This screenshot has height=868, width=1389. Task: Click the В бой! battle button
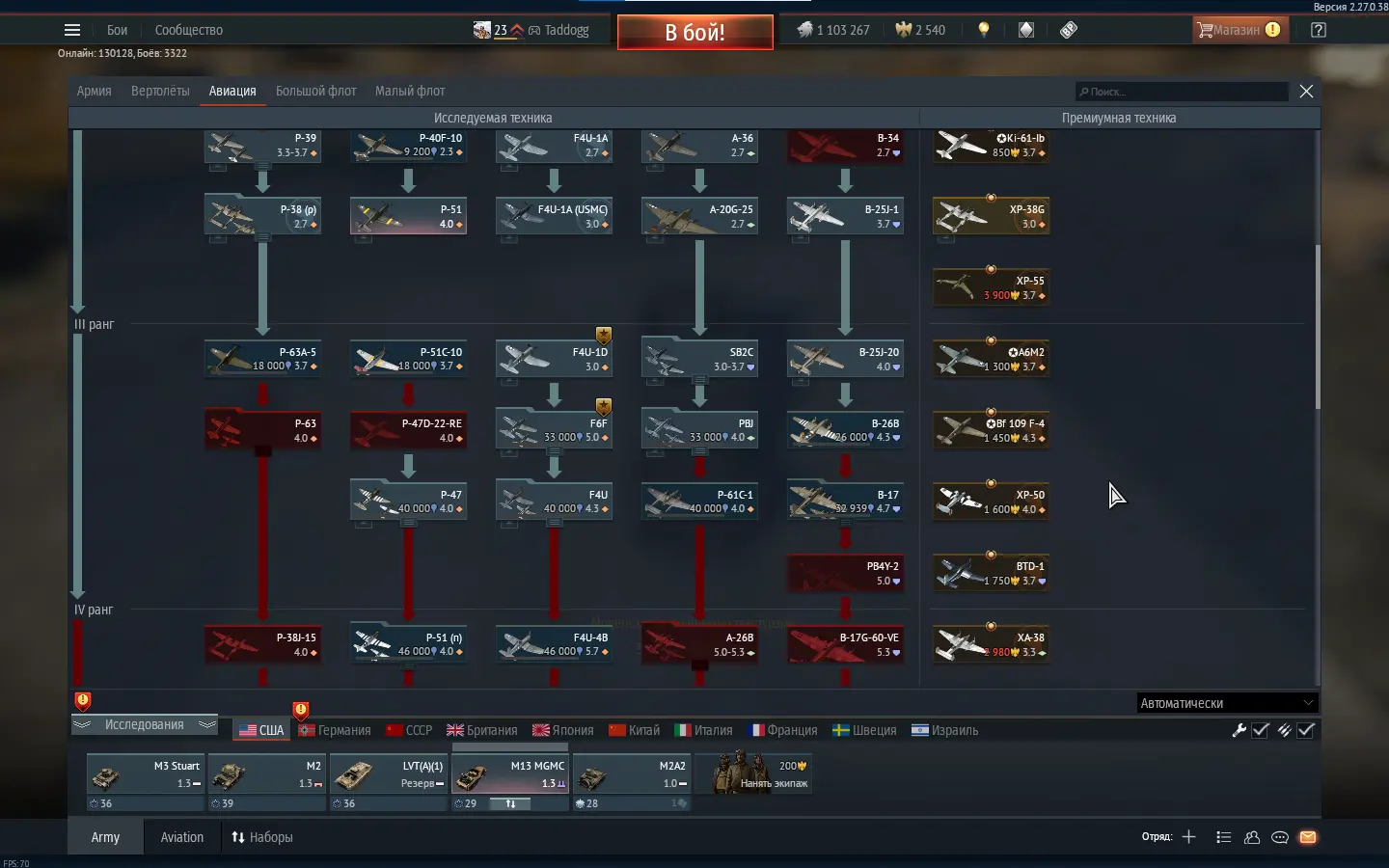pos(694,32)
